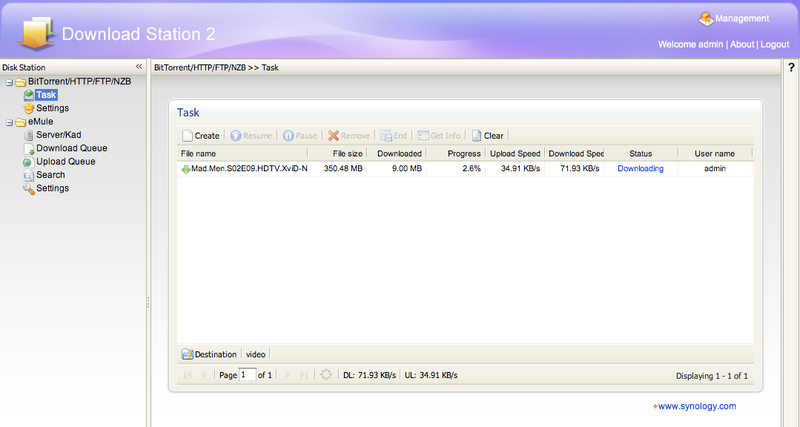Sort by Progress column header
This screenshot has width=800, height=427.
[456, 154]
